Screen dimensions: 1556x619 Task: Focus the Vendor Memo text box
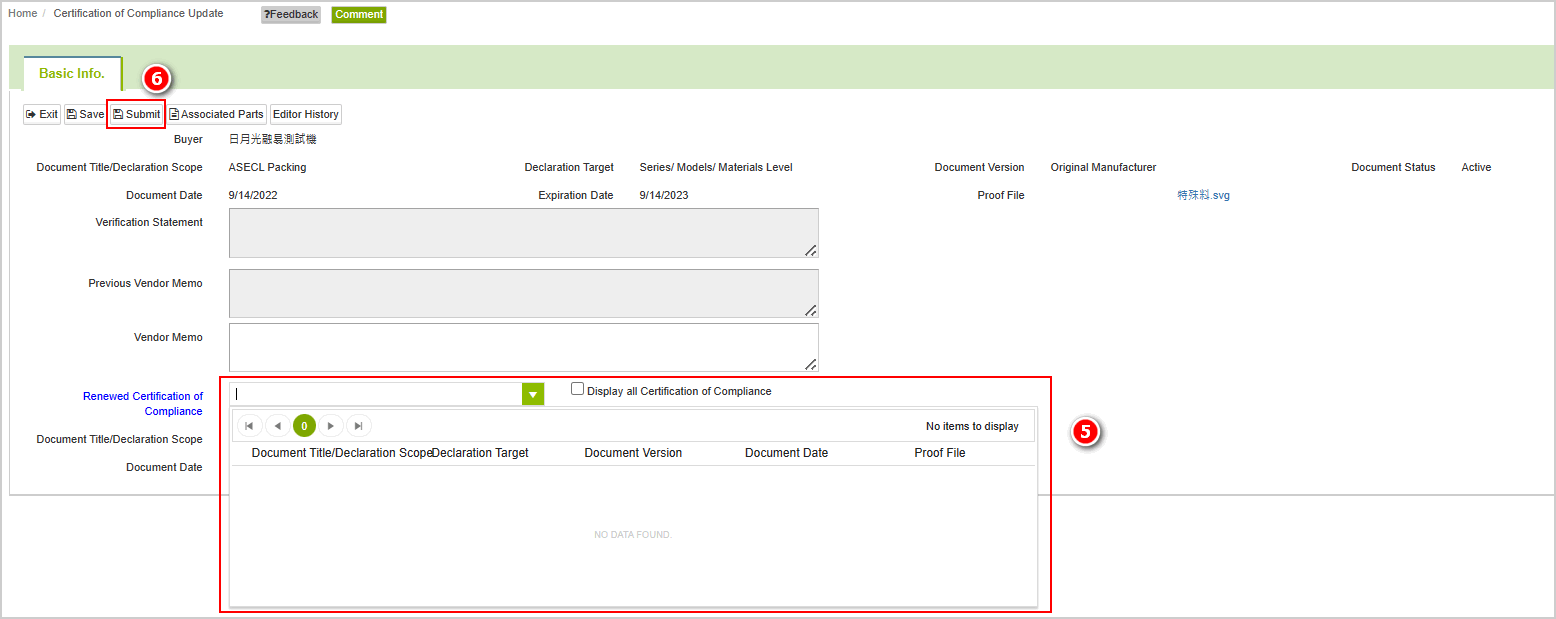[523, 347]
